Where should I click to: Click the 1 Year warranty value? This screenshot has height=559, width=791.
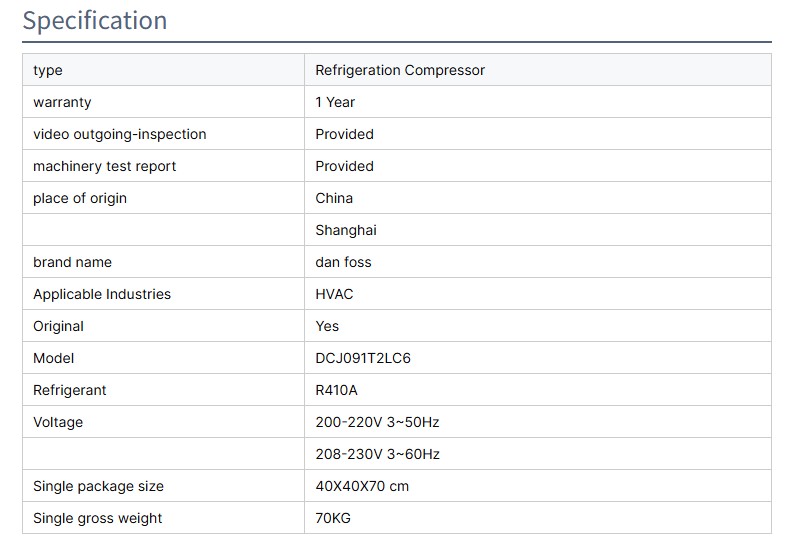[335, 102]
